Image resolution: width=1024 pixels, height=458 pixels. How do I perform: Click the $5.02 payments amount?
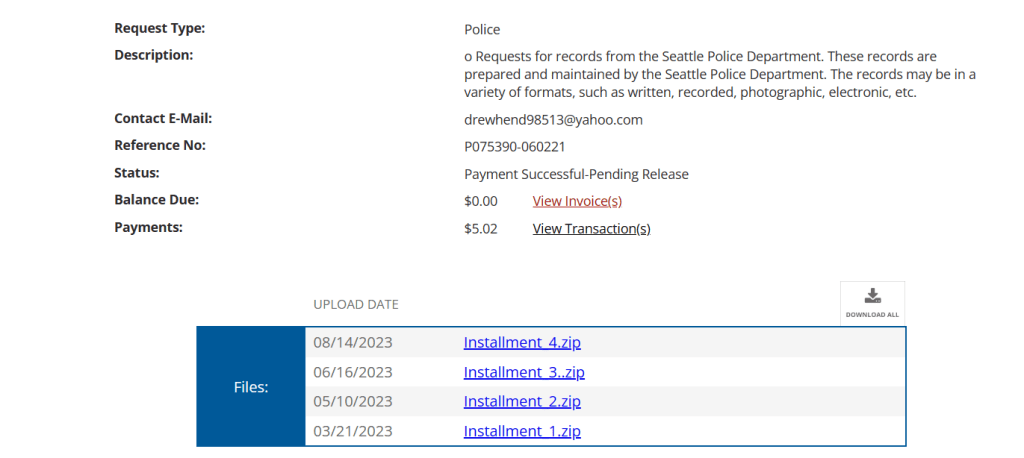click(481, 229)
